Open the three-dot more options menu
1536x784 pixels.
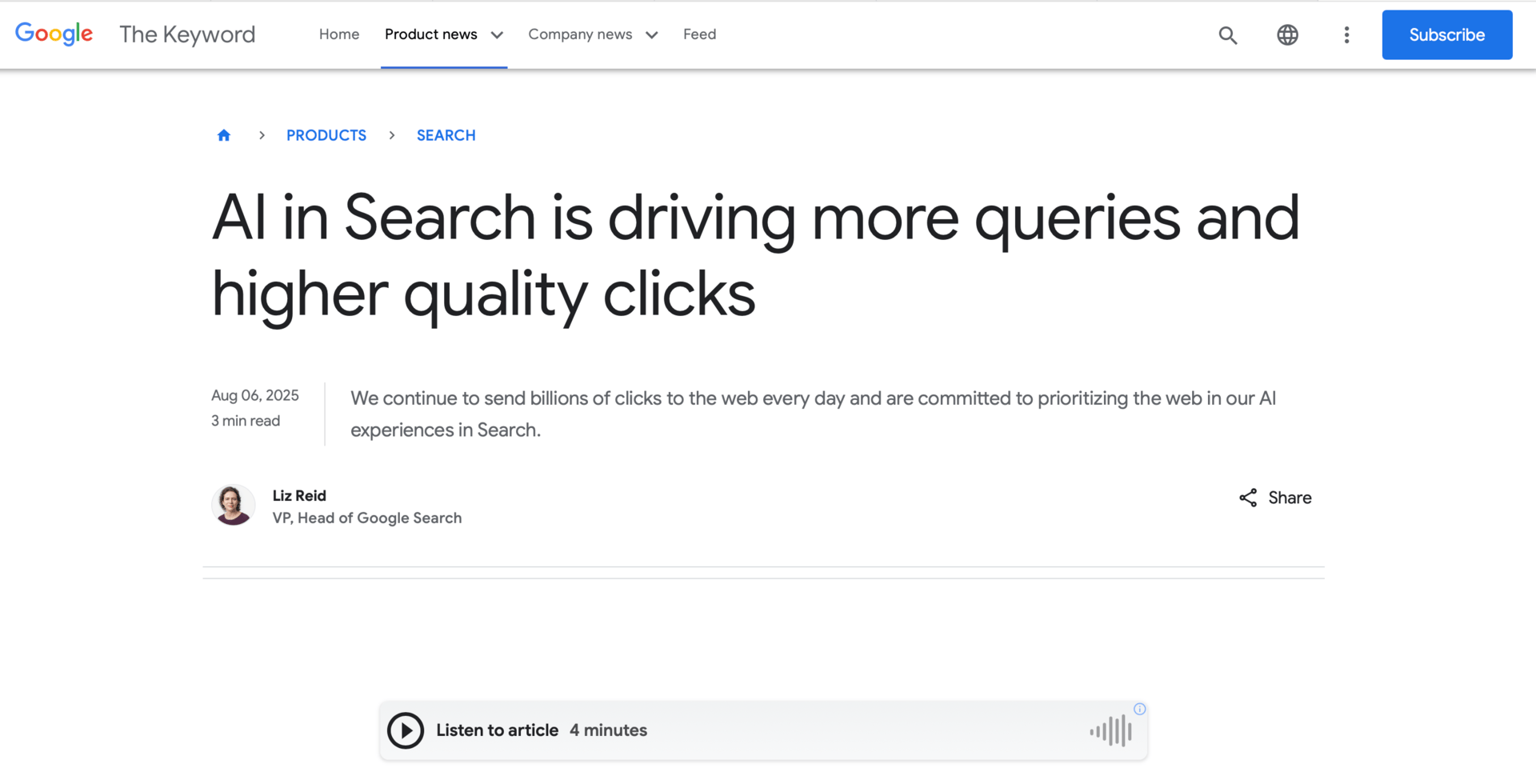tap(1346, 35)
